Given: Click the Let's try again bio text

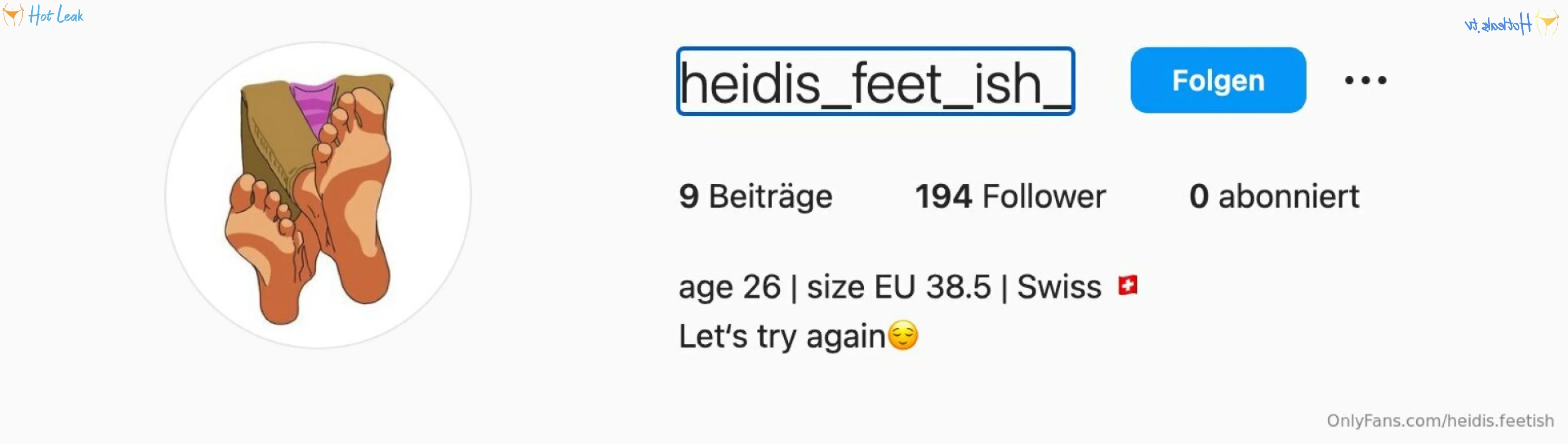Looking at the screenshot, I should coord(782,336).
